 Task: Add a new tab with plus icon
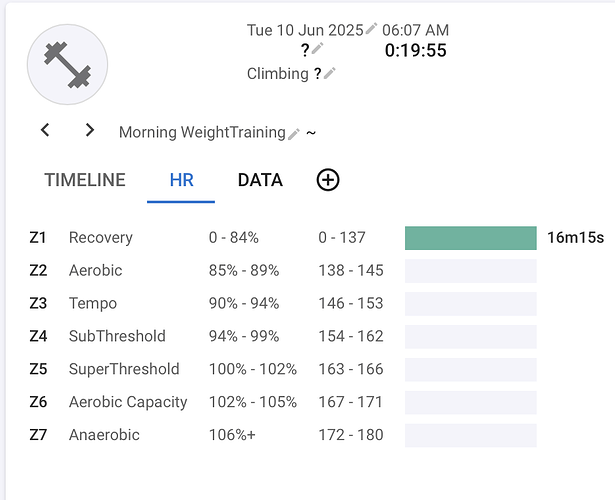pos(328,180)
